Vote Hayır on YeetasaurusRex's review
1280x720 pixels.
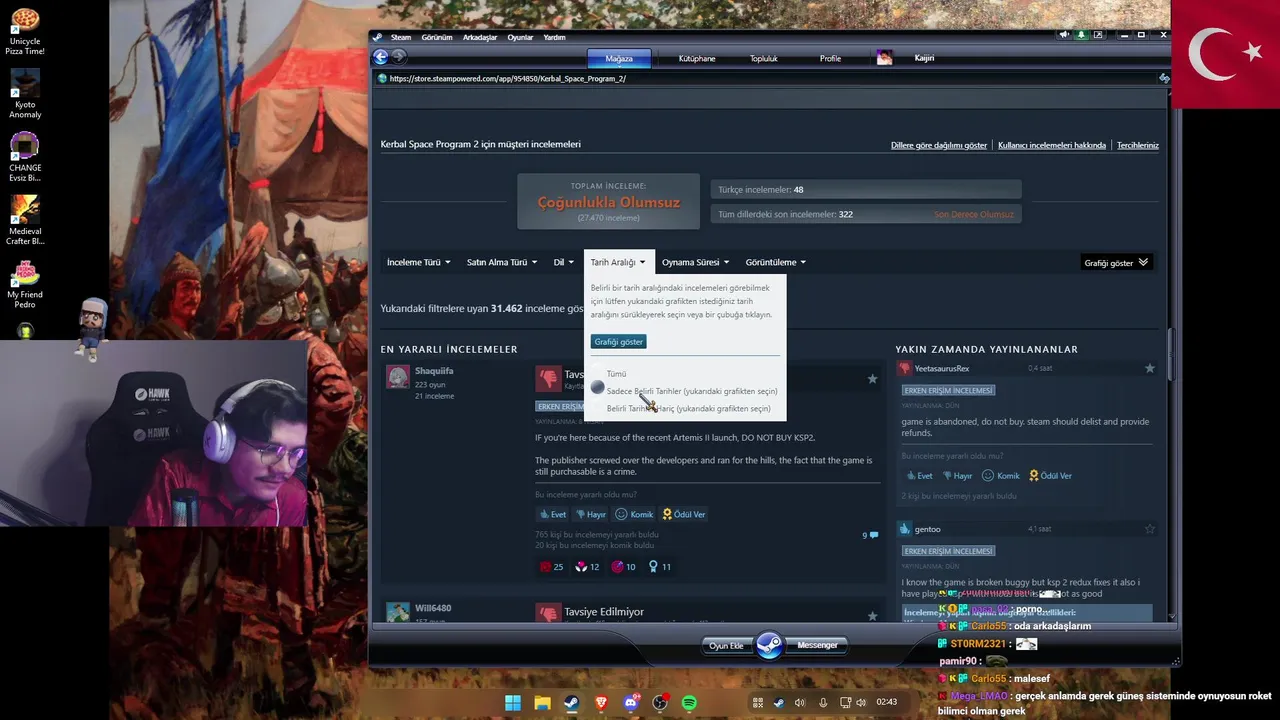tap(958, 476)
